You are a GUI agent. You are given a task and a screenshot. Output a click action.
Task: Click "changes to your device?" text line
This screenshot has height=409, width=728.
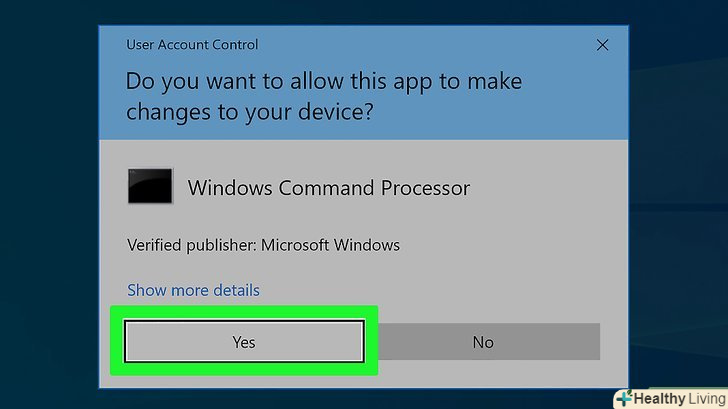tap(250, 112)
